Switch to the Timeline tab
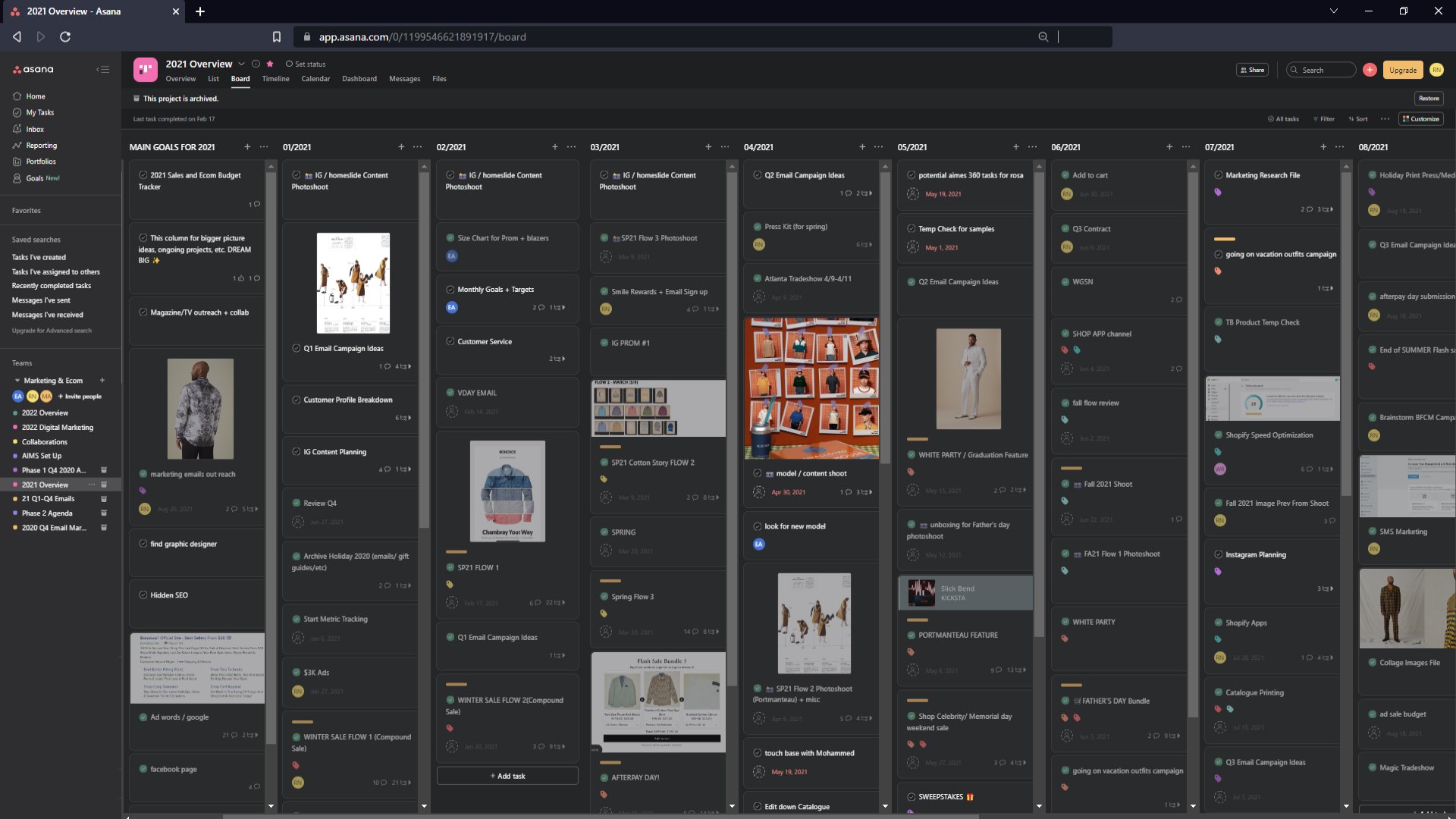 click(x=275, y=79)
